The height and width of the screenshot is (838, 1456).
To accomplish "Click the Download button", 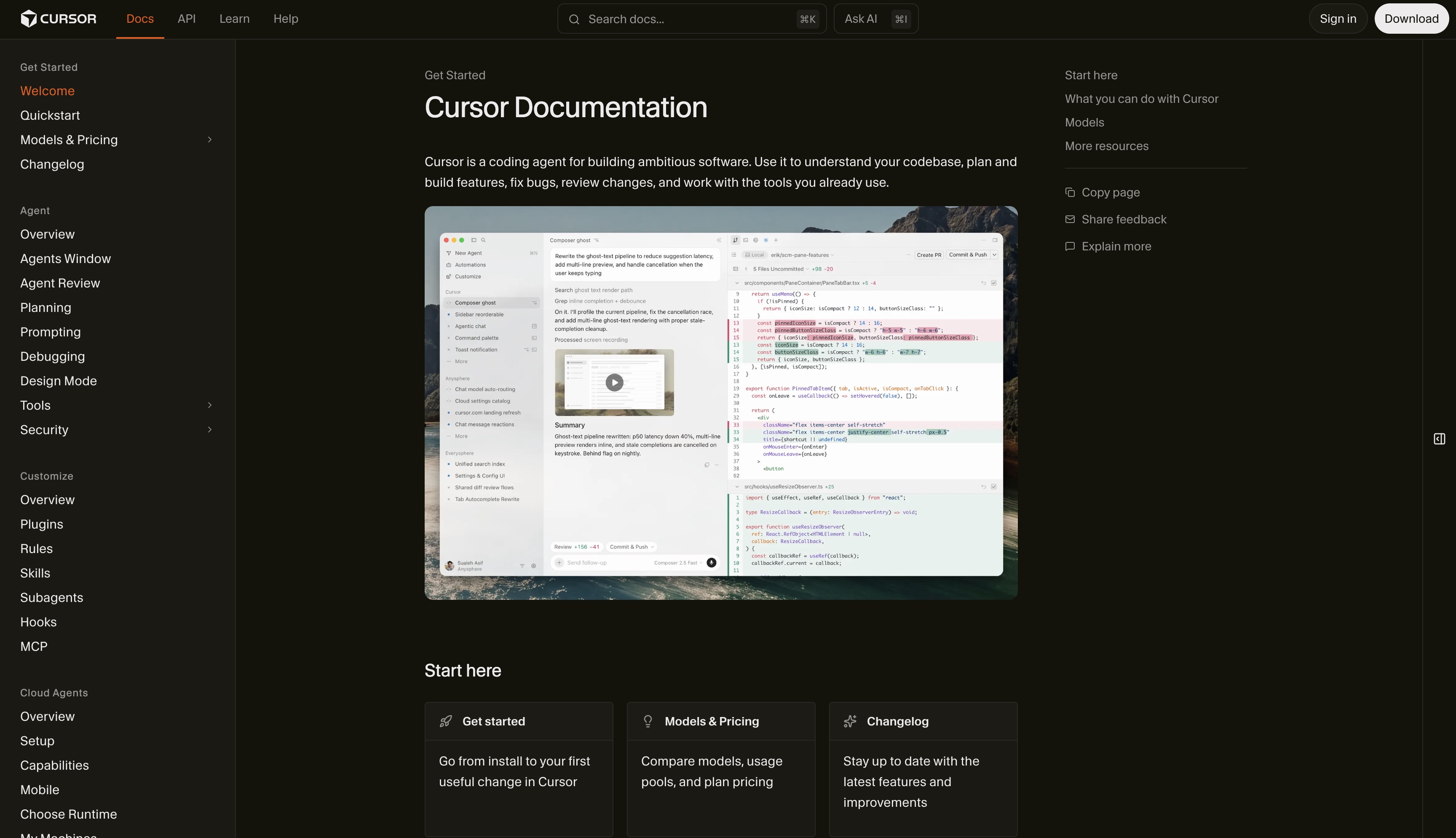I will tap(1411, 19).
